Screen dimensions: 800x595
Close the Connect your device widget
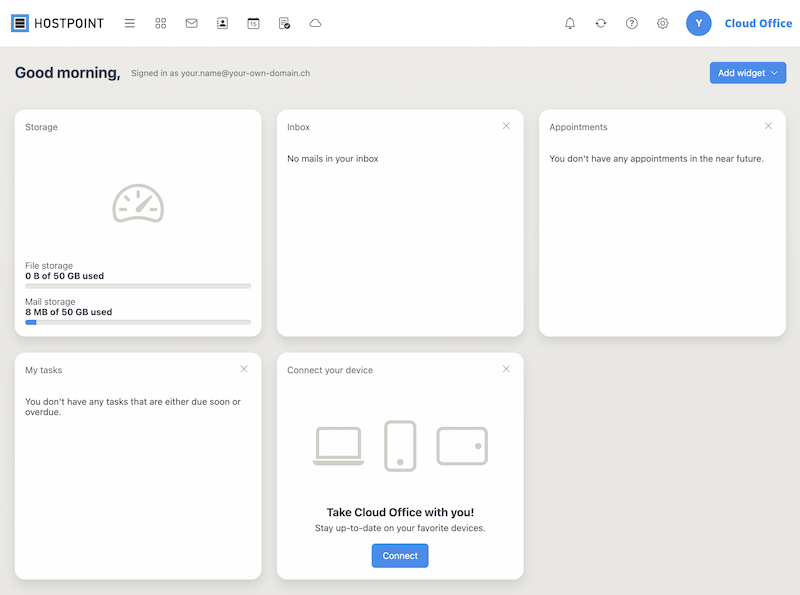click(x=506, y=369)
